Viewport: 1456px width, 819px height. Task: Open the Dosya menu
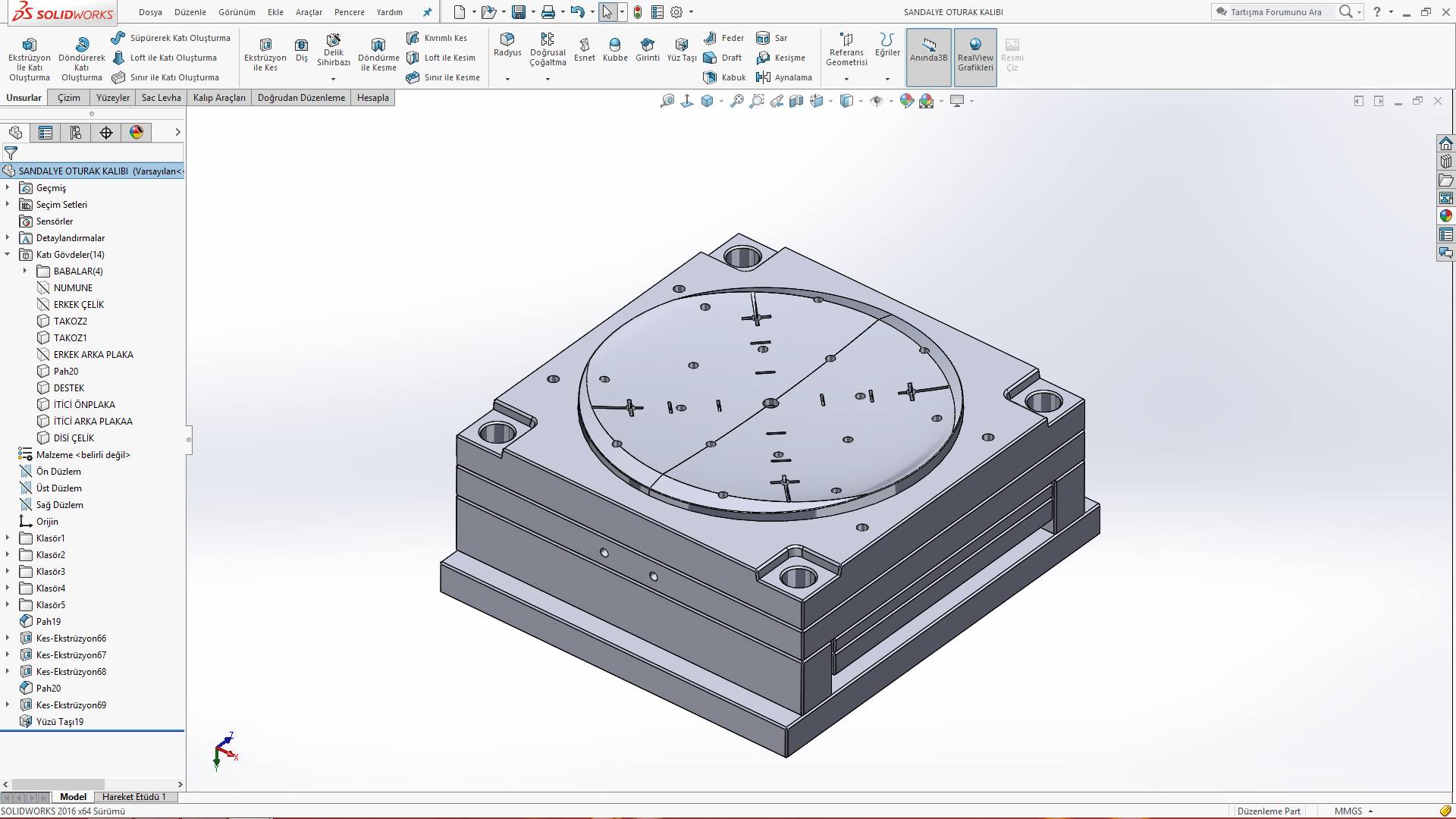click(x=150, y=12)
